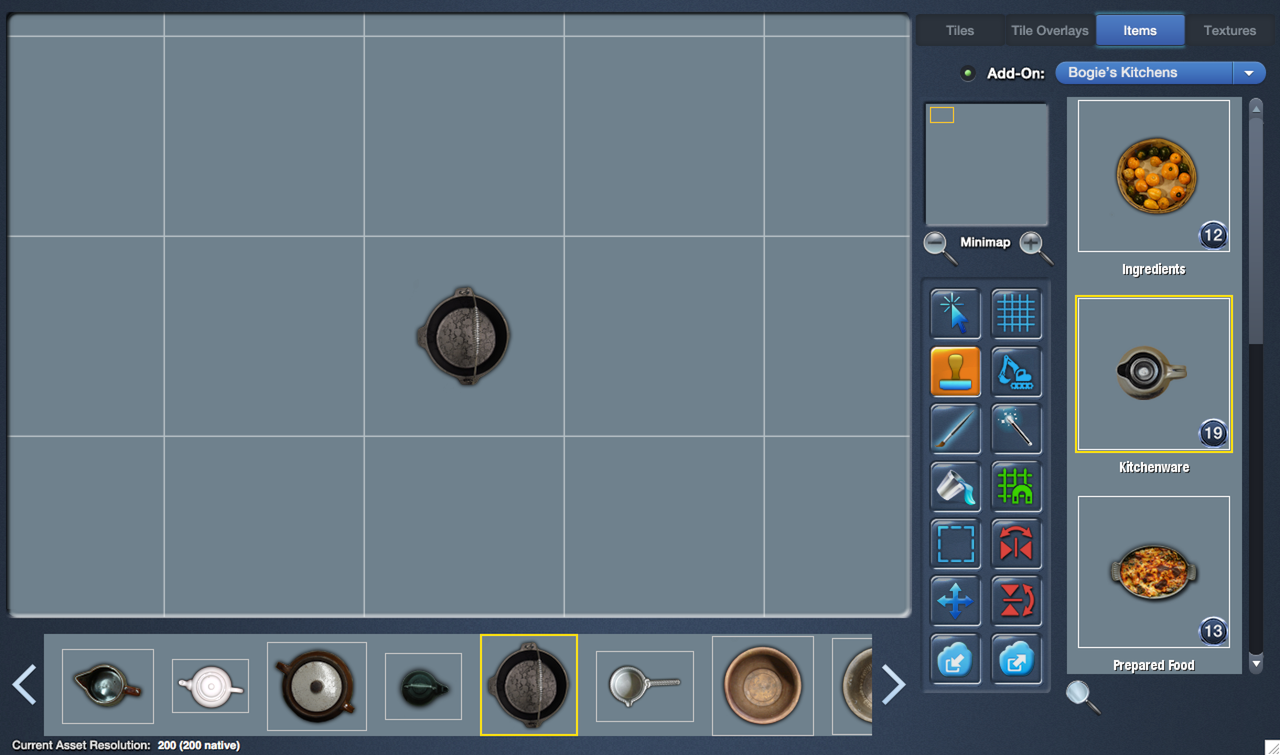Show previous items with left arrow
This screenshot has height=755, width=1280.
pos(24,685)
